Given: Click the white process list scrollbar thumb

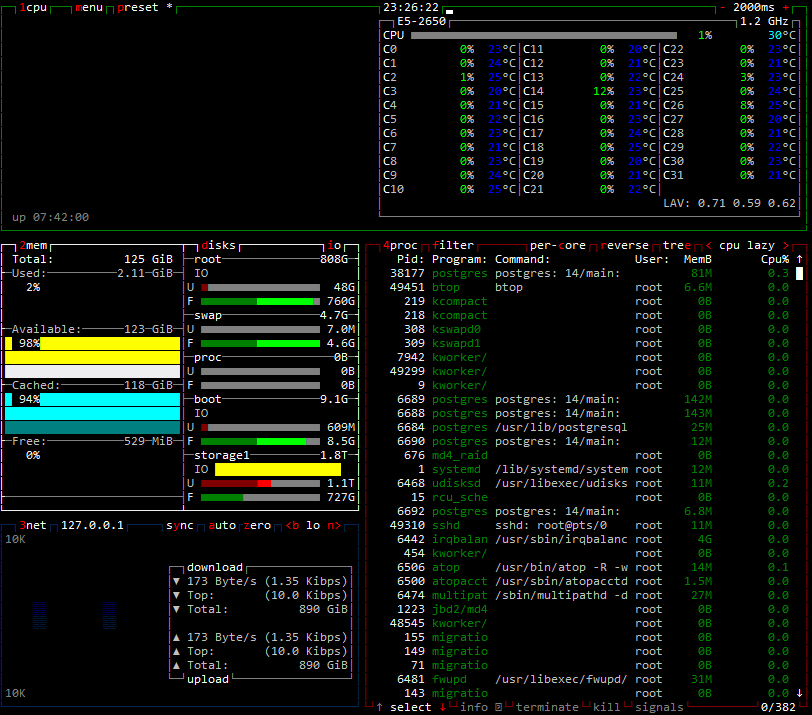Looking at the screenshot, I should (800, 273).
